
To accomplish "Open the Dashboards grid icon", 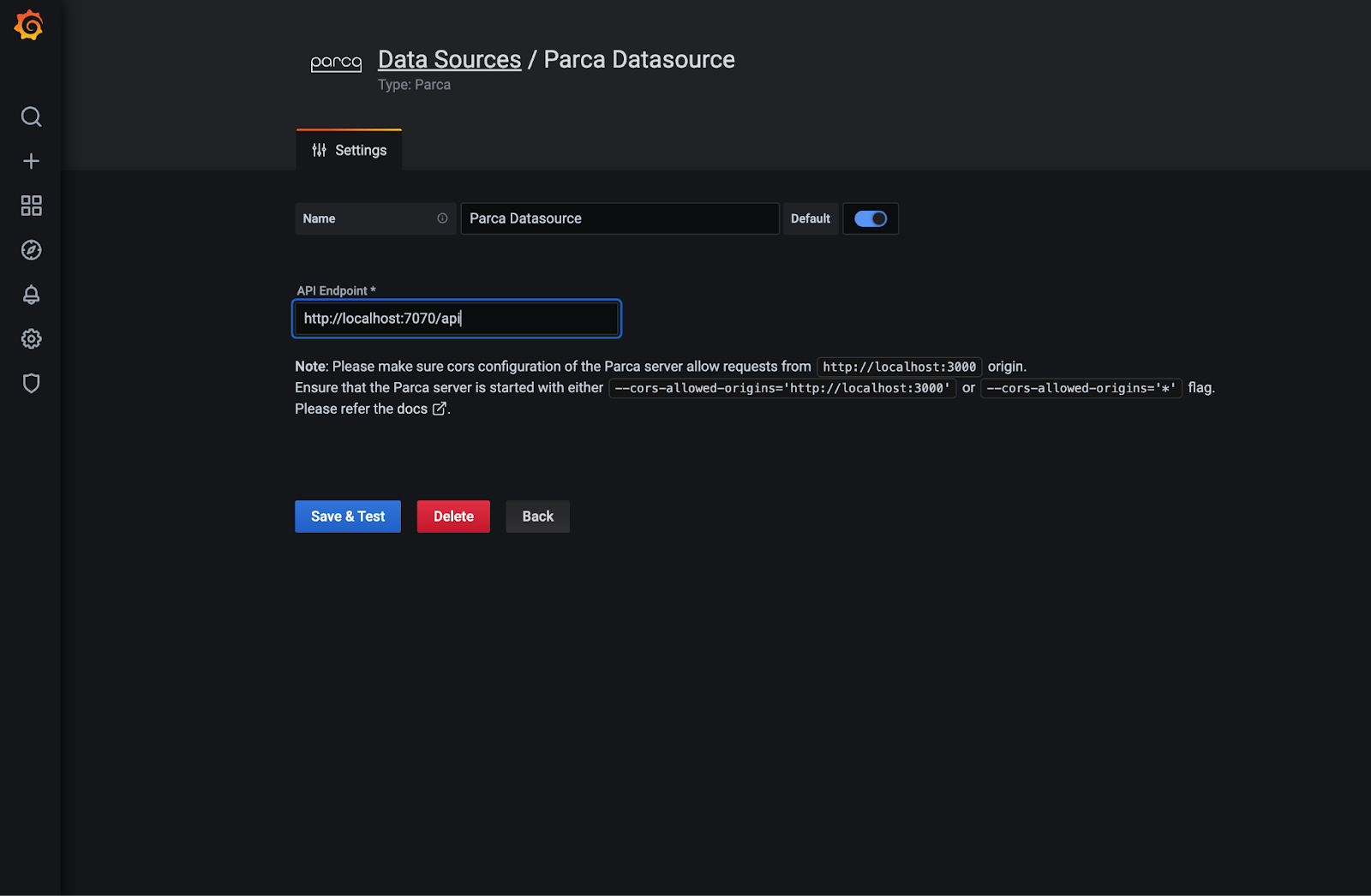I will pyautogui.click(x=31, y=206).
